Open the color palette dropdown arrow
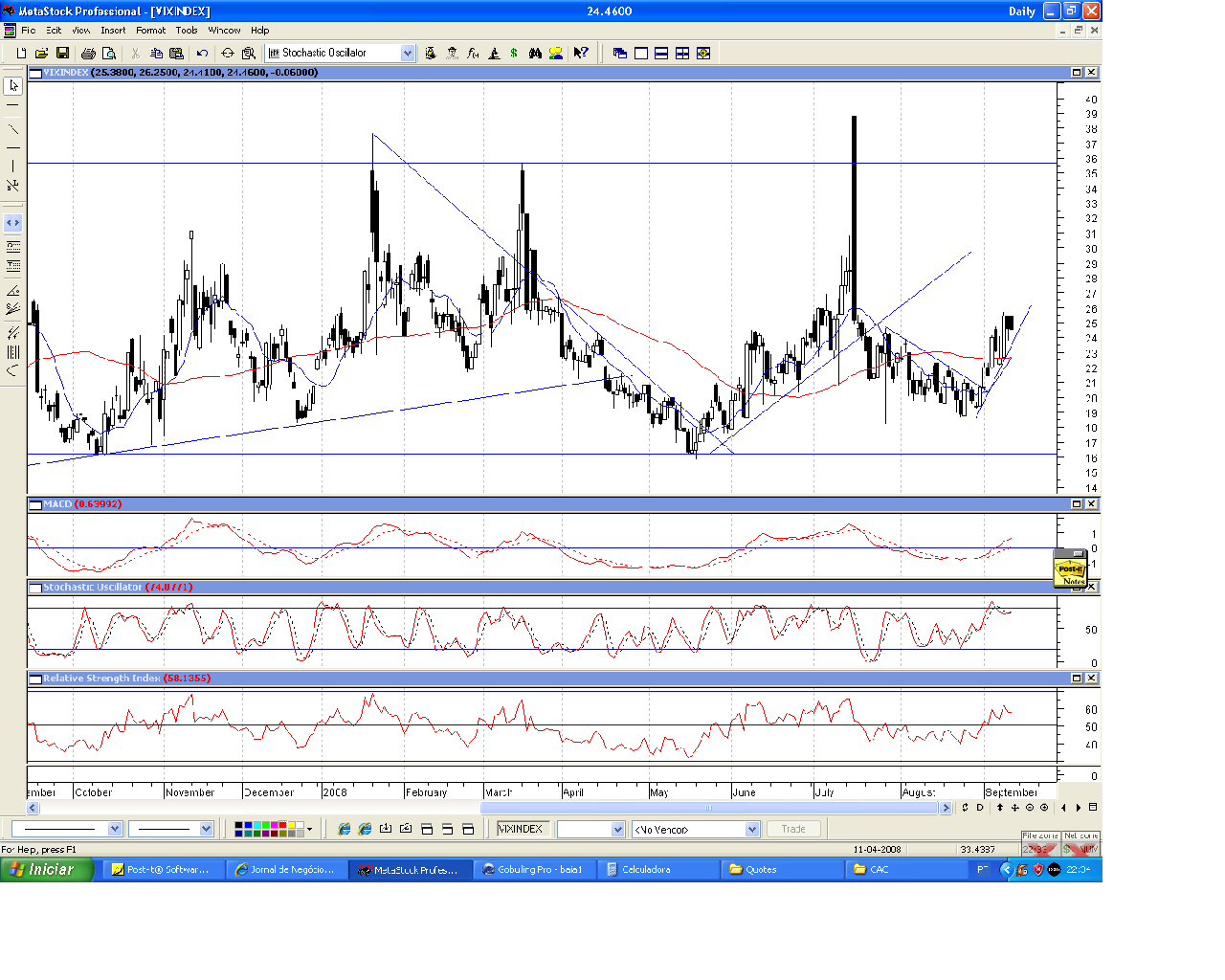The height and width of the screenshot is (980, 1225). [309, 830]
